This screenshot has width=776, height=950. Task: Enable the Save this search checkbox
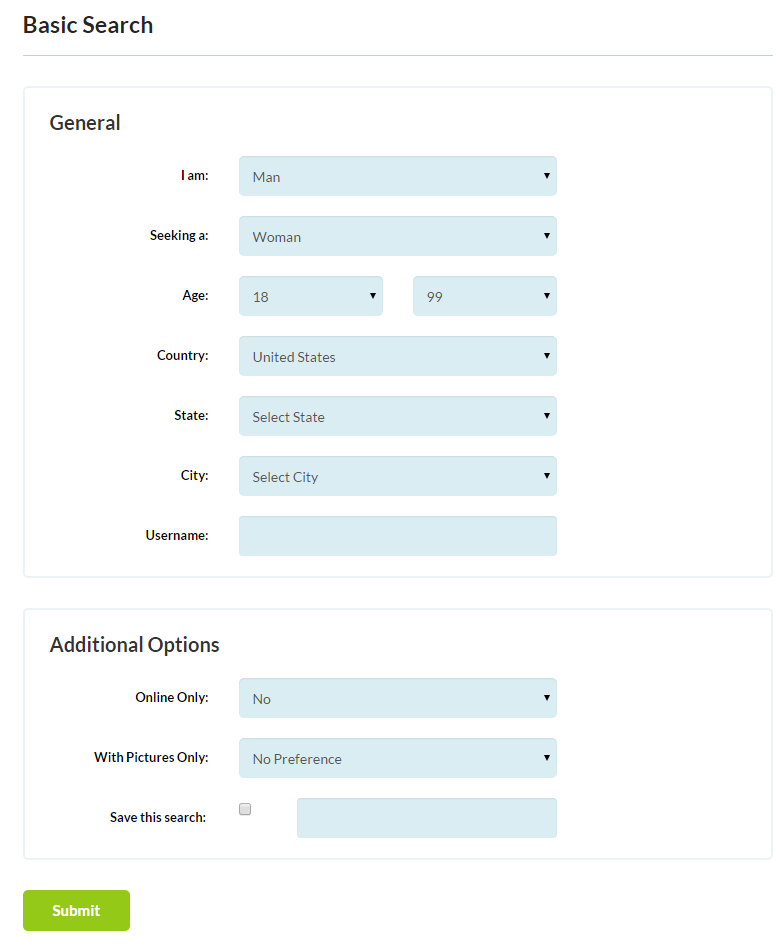point(245,809)
